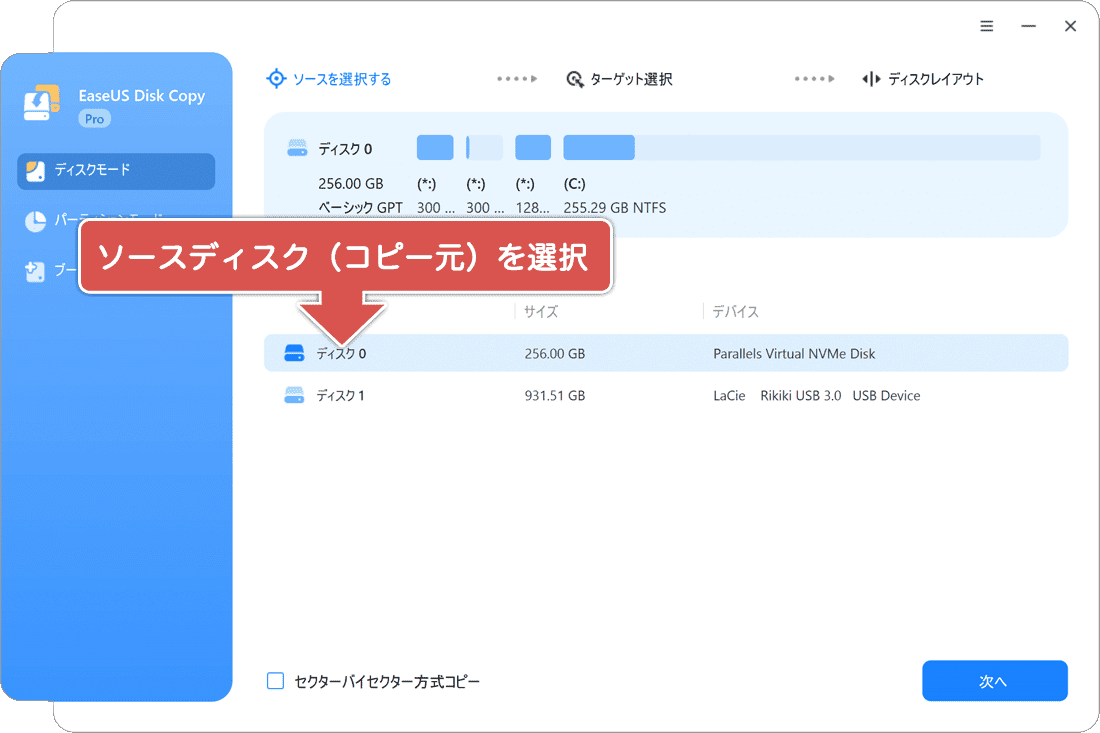Screen dimensions: 1100x733
Task: Open the hamburger menu
Action: pyautogui.click(x=987, y=26)
